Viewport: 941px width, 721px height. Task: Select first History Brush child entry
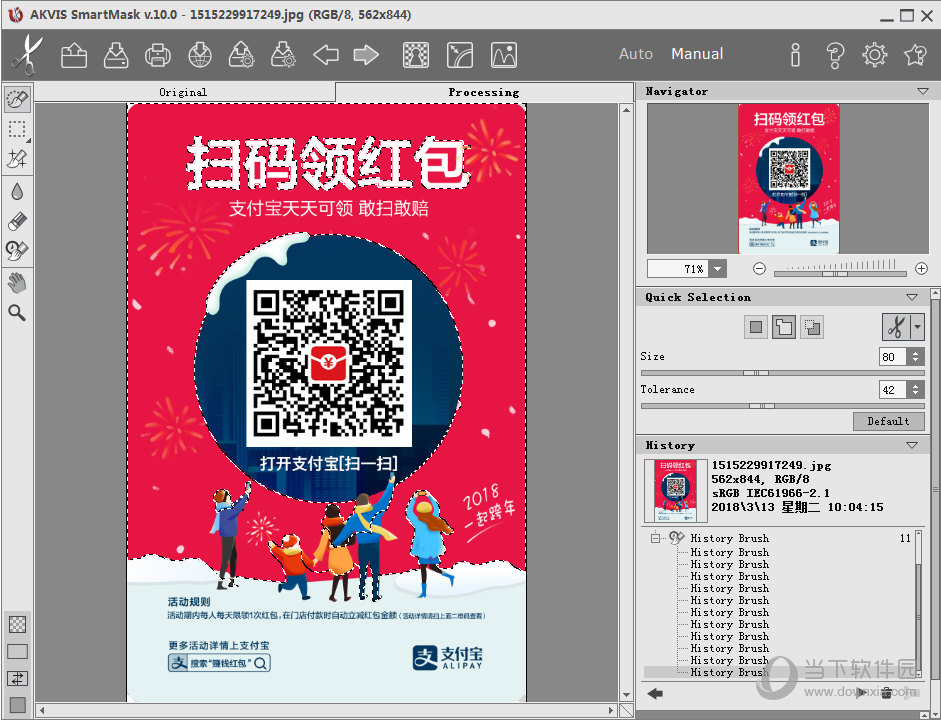pyautogui.click(x=729, y=552)
